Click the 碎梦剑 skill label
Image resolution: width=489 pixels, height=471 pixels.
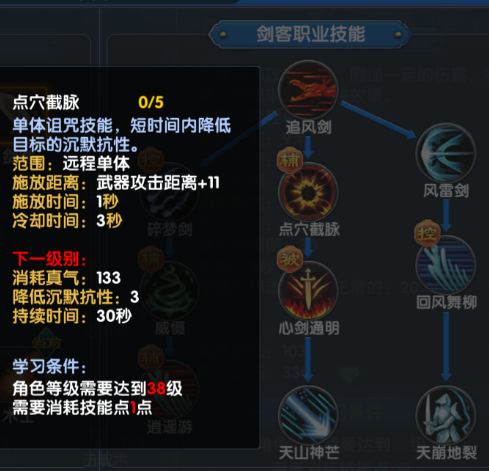[x=170, y=229]
